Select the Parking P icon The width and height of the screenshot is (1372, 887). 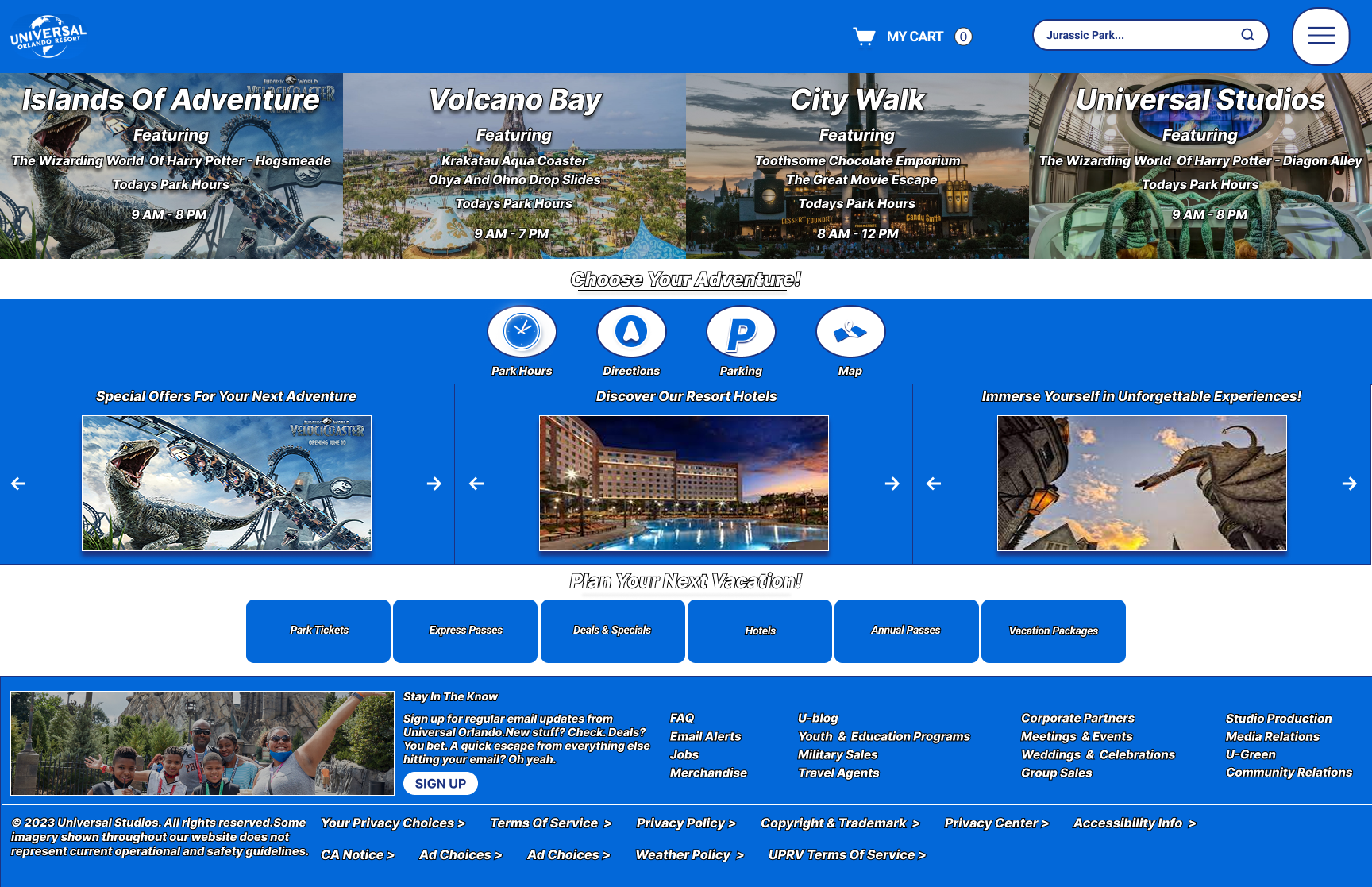point(741,331)
